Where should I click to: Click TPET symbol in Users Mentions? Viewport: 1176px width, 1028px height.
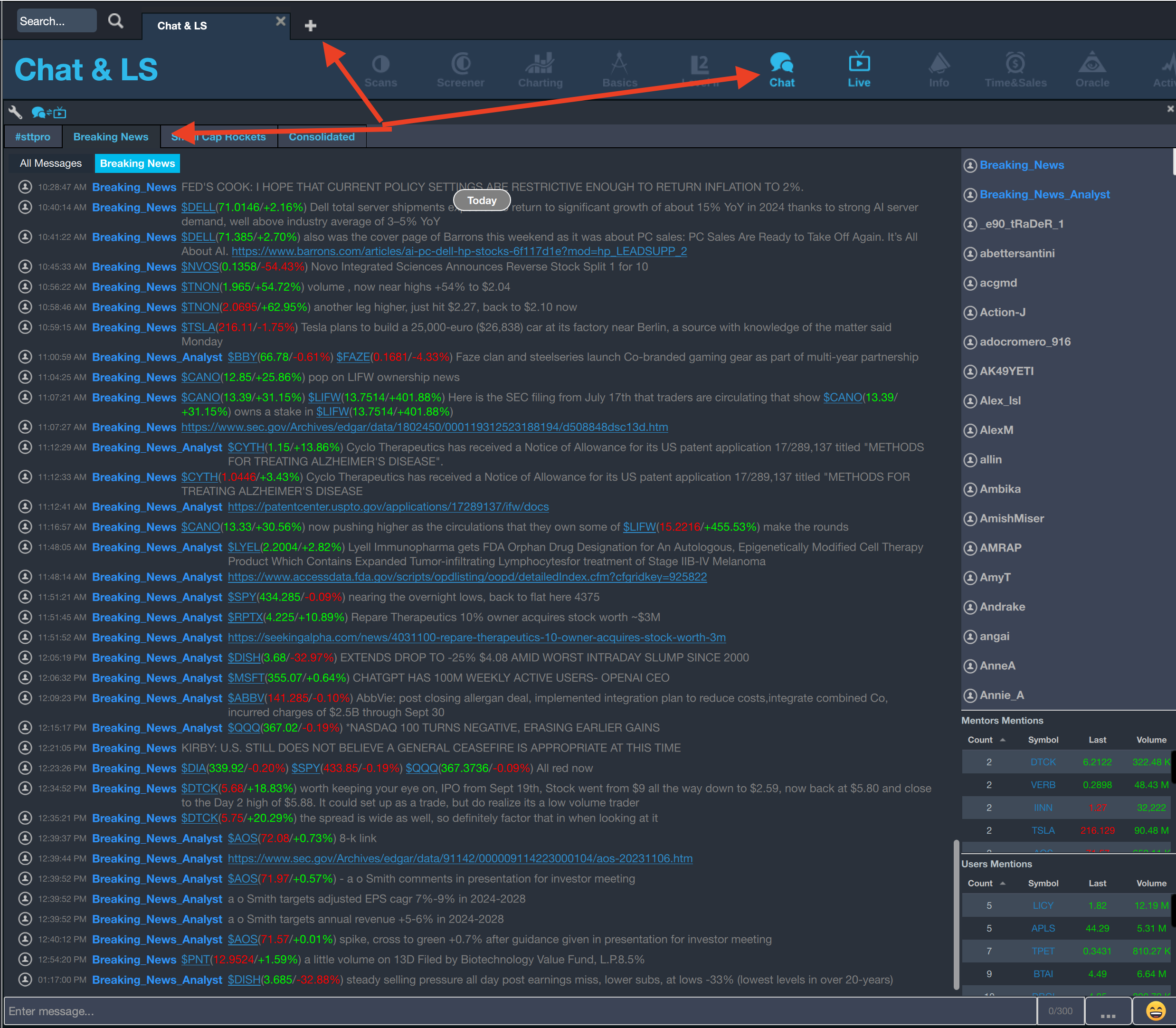(1043, 951)
